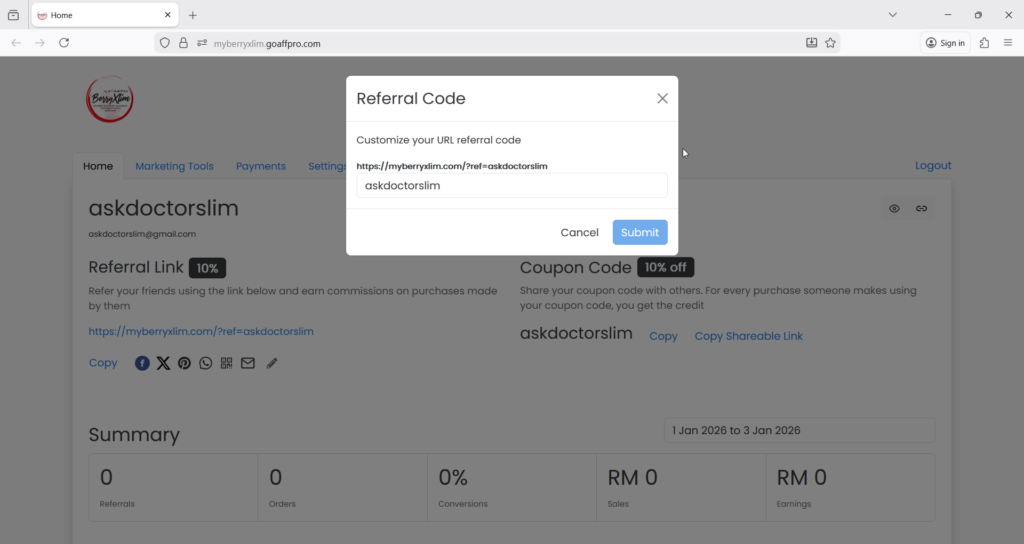Bookmark this page with star icon
This screenshot has width=1024, height=544.
pyautogui.click(x=830, y=43)
